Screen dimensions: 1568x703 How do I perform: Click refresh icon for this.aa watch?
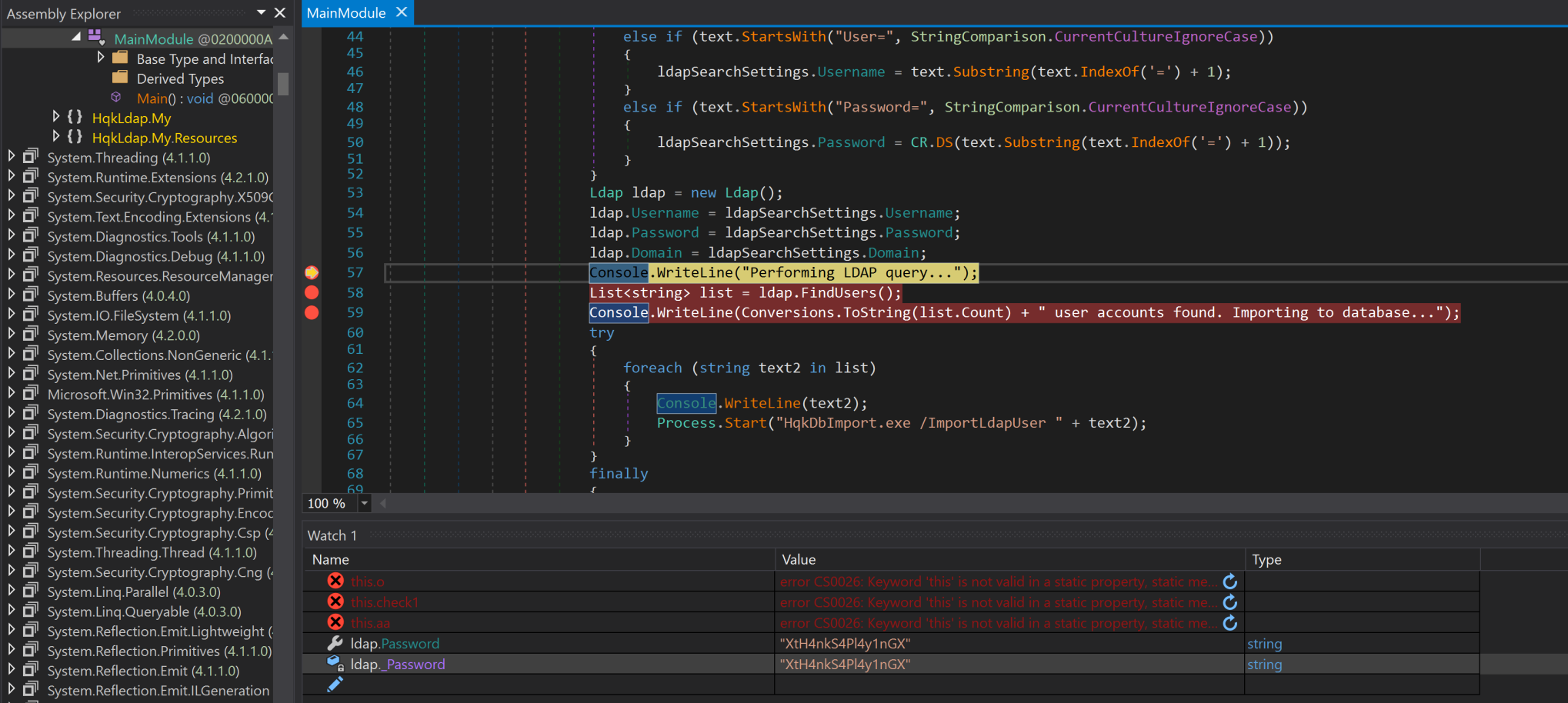pos(1229,623)
